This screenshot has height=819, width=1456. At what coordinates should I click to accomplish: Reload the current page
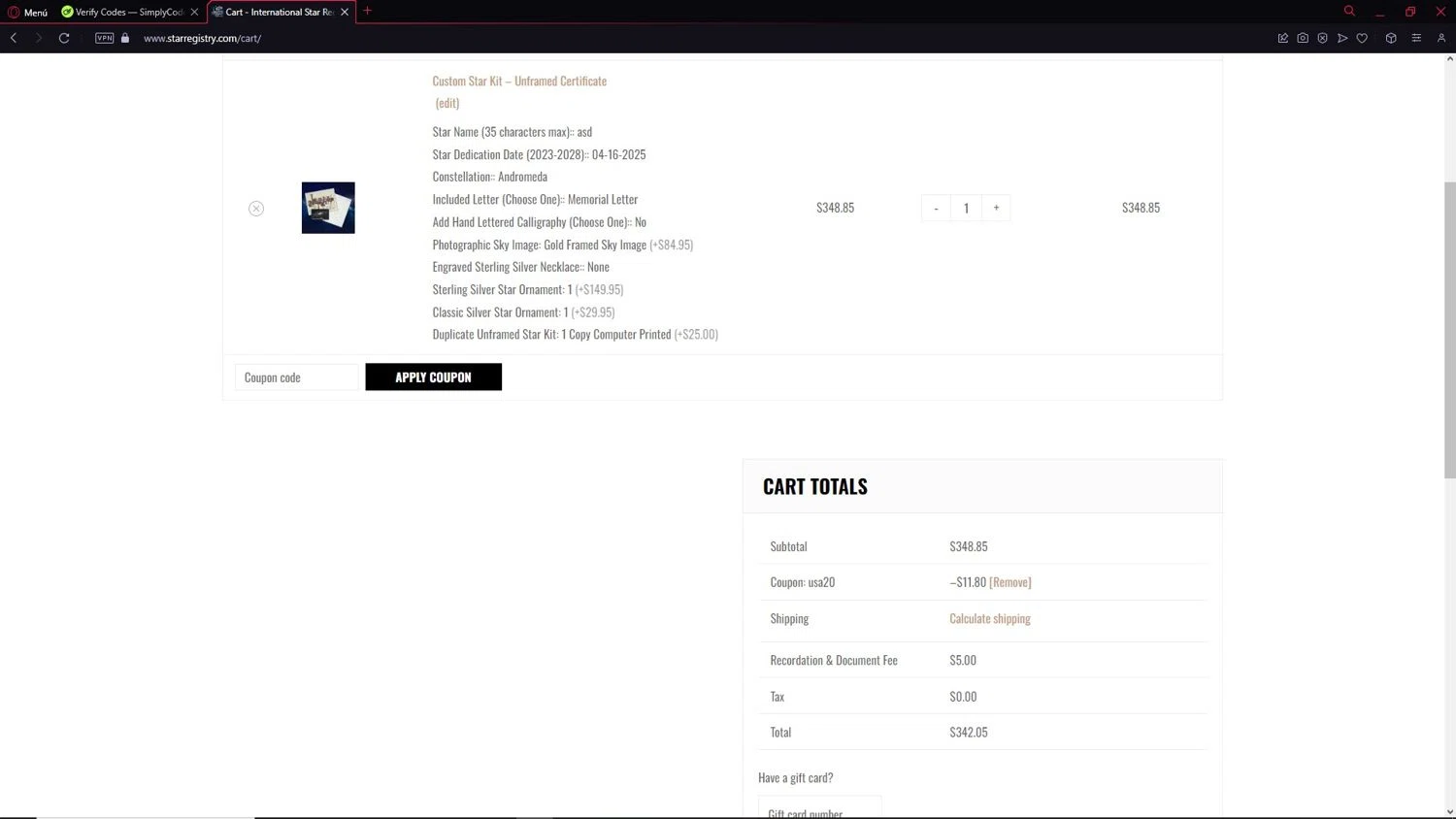click(64, 38)
